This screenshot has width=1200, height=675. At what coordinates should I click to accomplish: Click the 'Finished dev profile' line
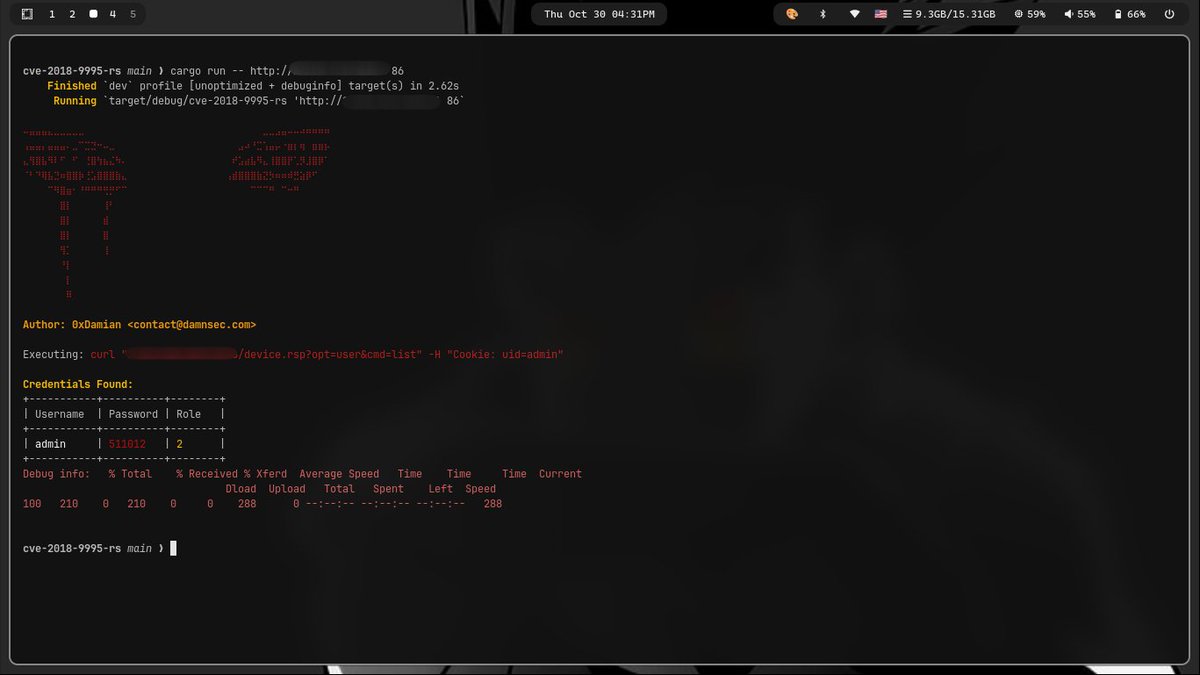pyautogui.click(x=253, y=86)
